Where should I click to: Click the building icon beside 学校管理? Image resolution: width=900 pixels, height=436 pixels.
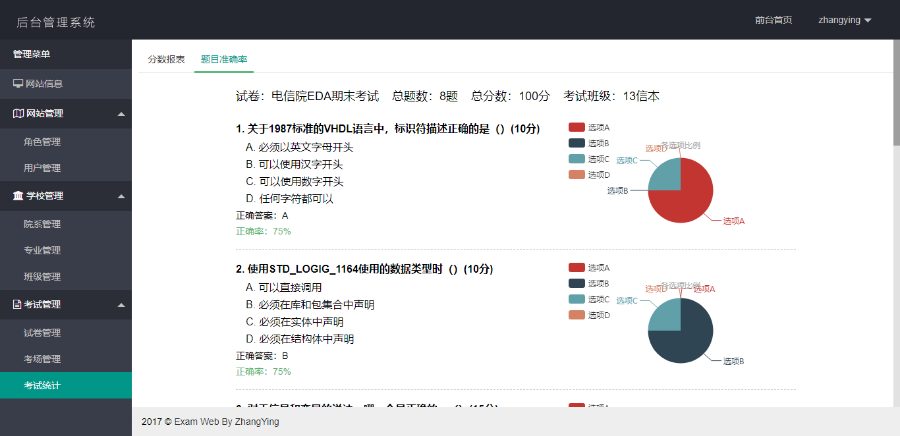tap(18, 196)
